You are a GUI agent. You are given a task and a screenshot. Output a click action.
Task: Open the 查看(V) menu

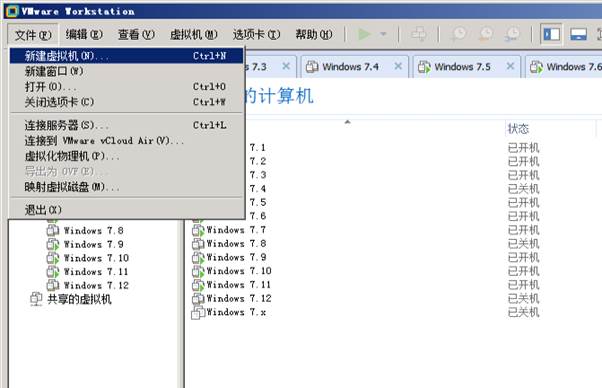pyautogui.click(x=136, y=35)
